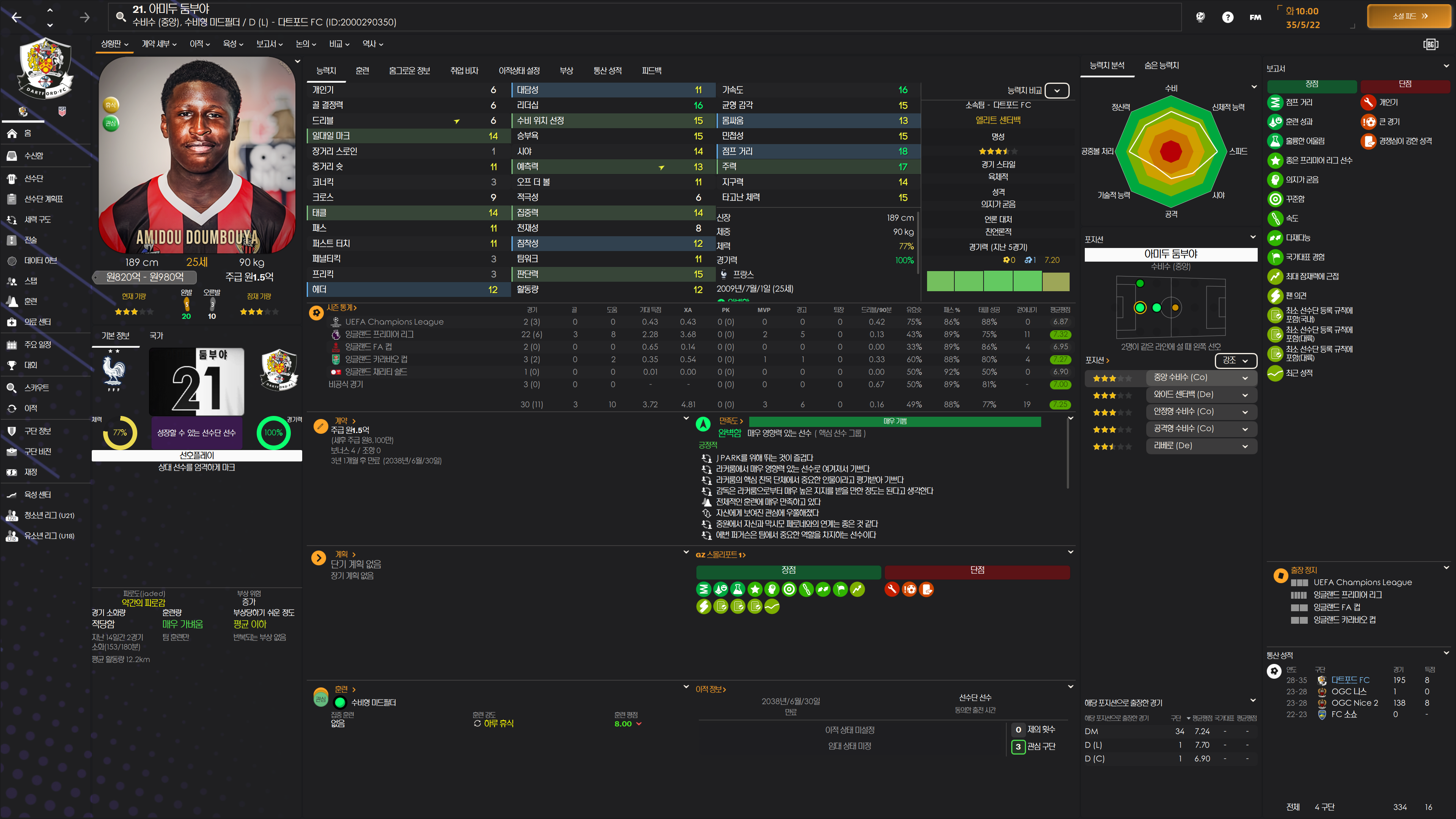Open the FM menu icon

point(1255,17)
